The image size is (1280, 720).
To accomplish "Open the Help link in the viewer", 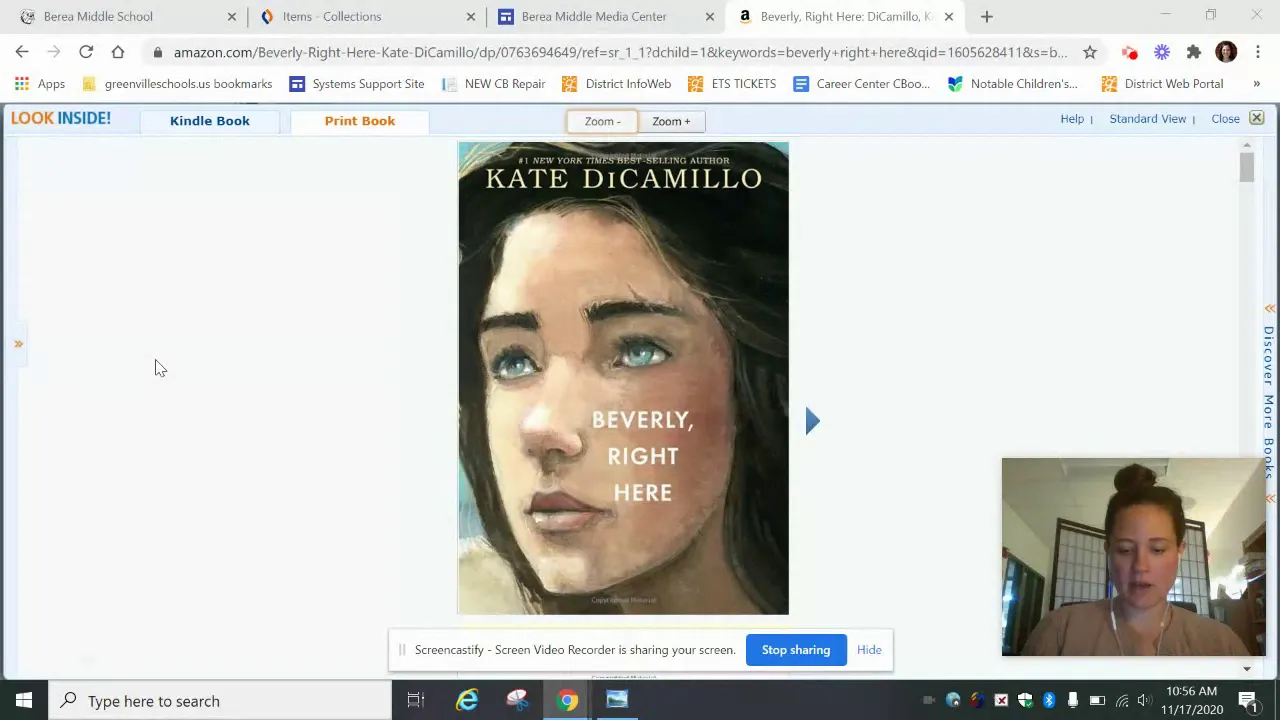I will point(1072,119).
